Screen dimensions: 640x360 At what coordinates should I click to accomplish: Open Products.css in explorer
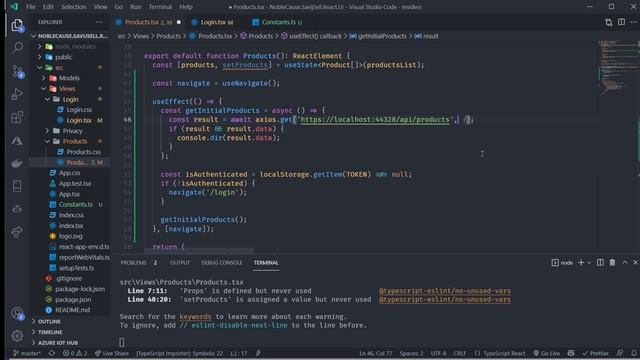[84, 152]
